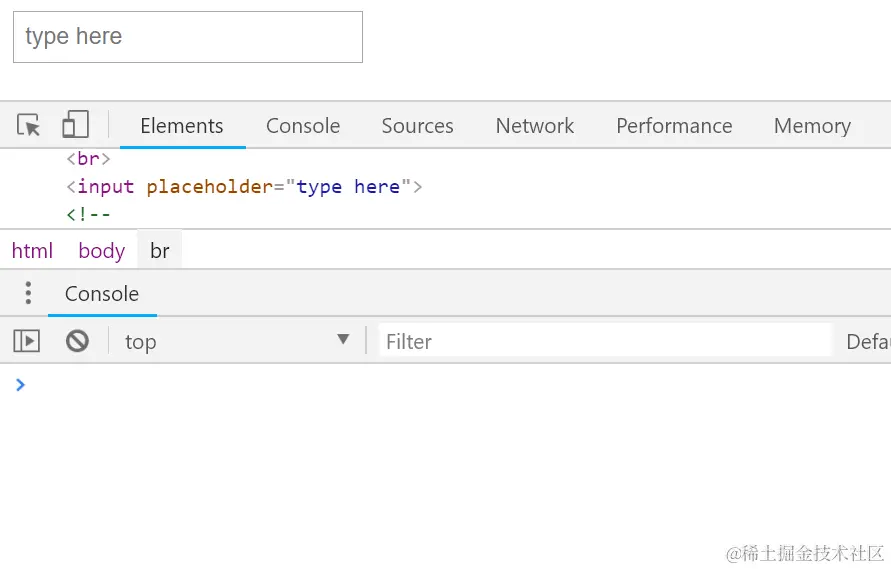This screenshot has height=569, width=891.
Task: Click the body breadcrumb
Action: pyautogui.click(x=102, y=251)
